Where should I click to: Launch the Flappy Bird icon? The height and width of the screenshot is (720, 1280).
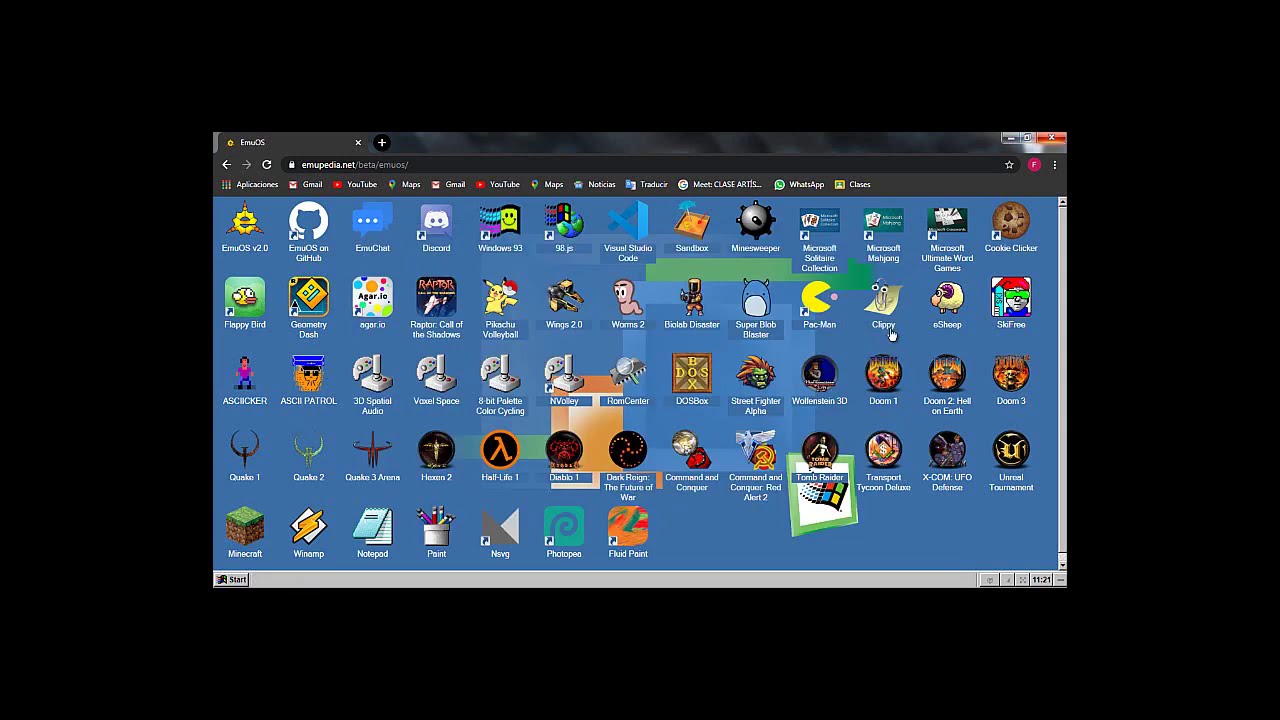pyautogui.click(x=245, y=304)
